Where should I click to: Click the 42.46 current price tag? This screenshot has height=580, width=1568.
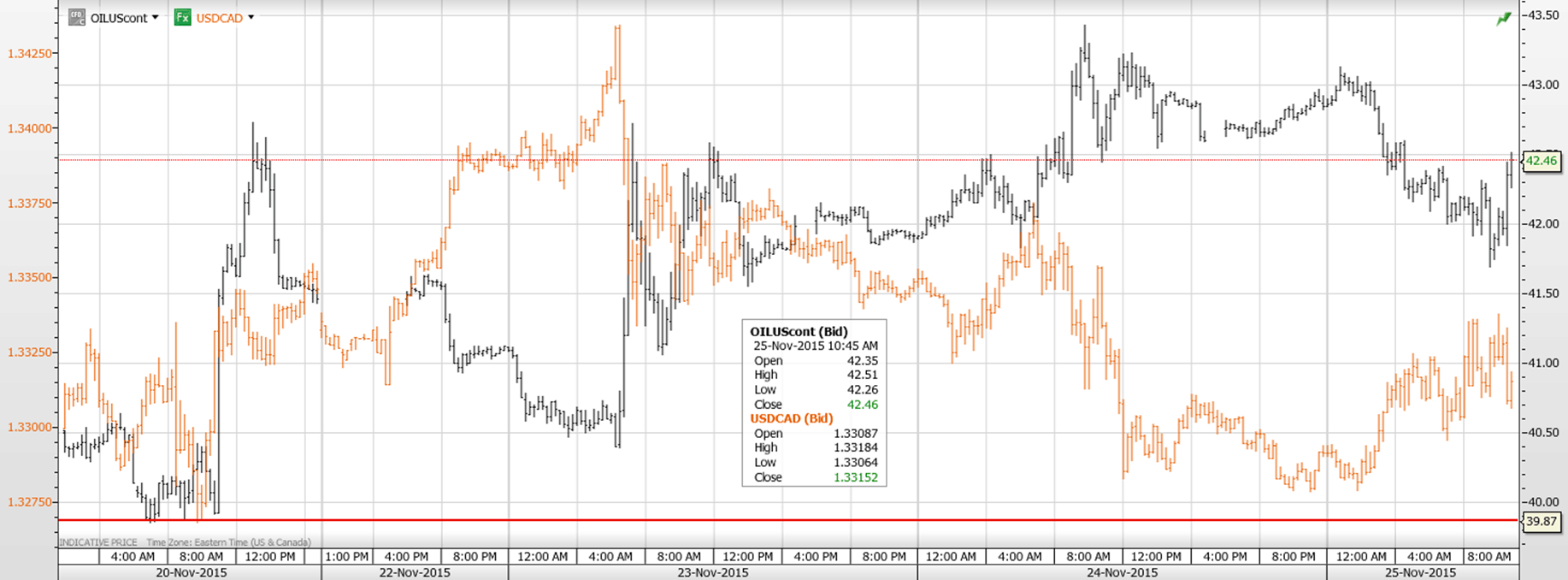coord(1541,161)
